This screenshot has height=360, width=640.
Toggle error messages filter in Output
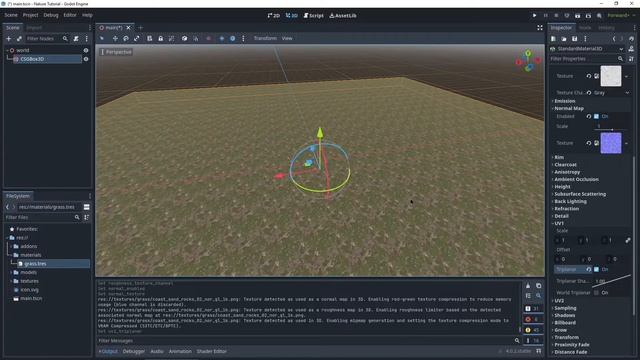point(532,319)
